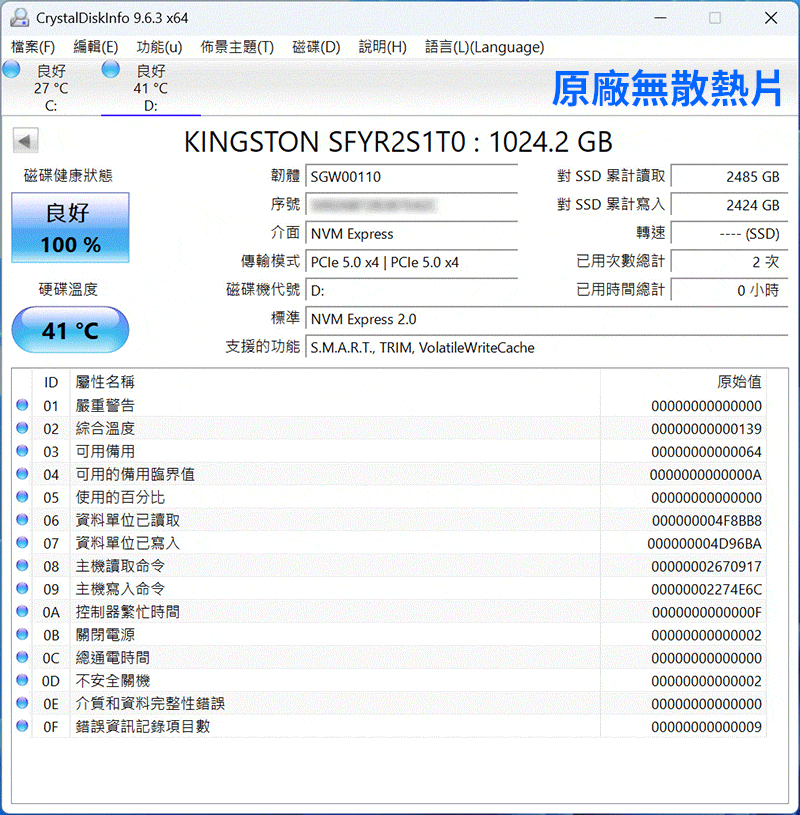This screenshot has height=815, width=800.
Task: Open the 語言(L)(Language) menu
Action: point(484,47)
